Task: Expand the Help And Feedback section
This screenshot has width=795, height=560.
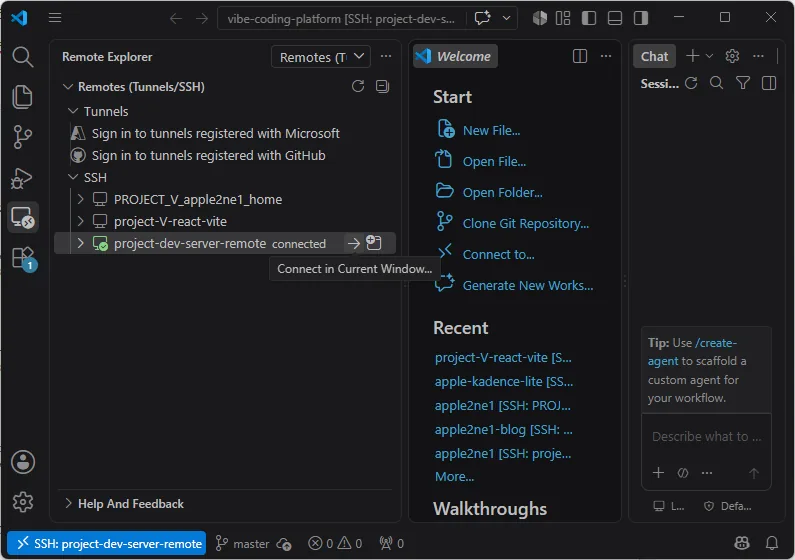Action: tap(68, 503)
